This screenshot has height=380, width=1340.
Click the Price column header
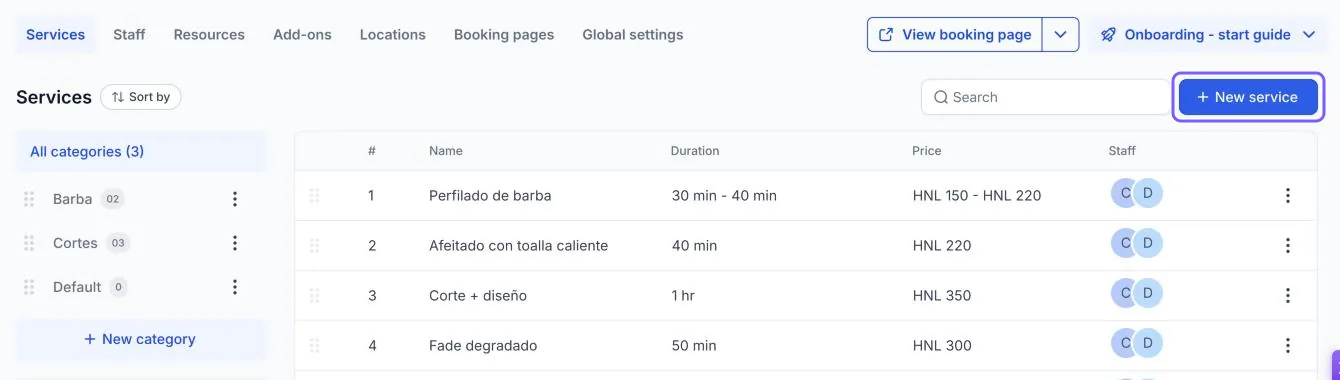(x=927, y=151)
